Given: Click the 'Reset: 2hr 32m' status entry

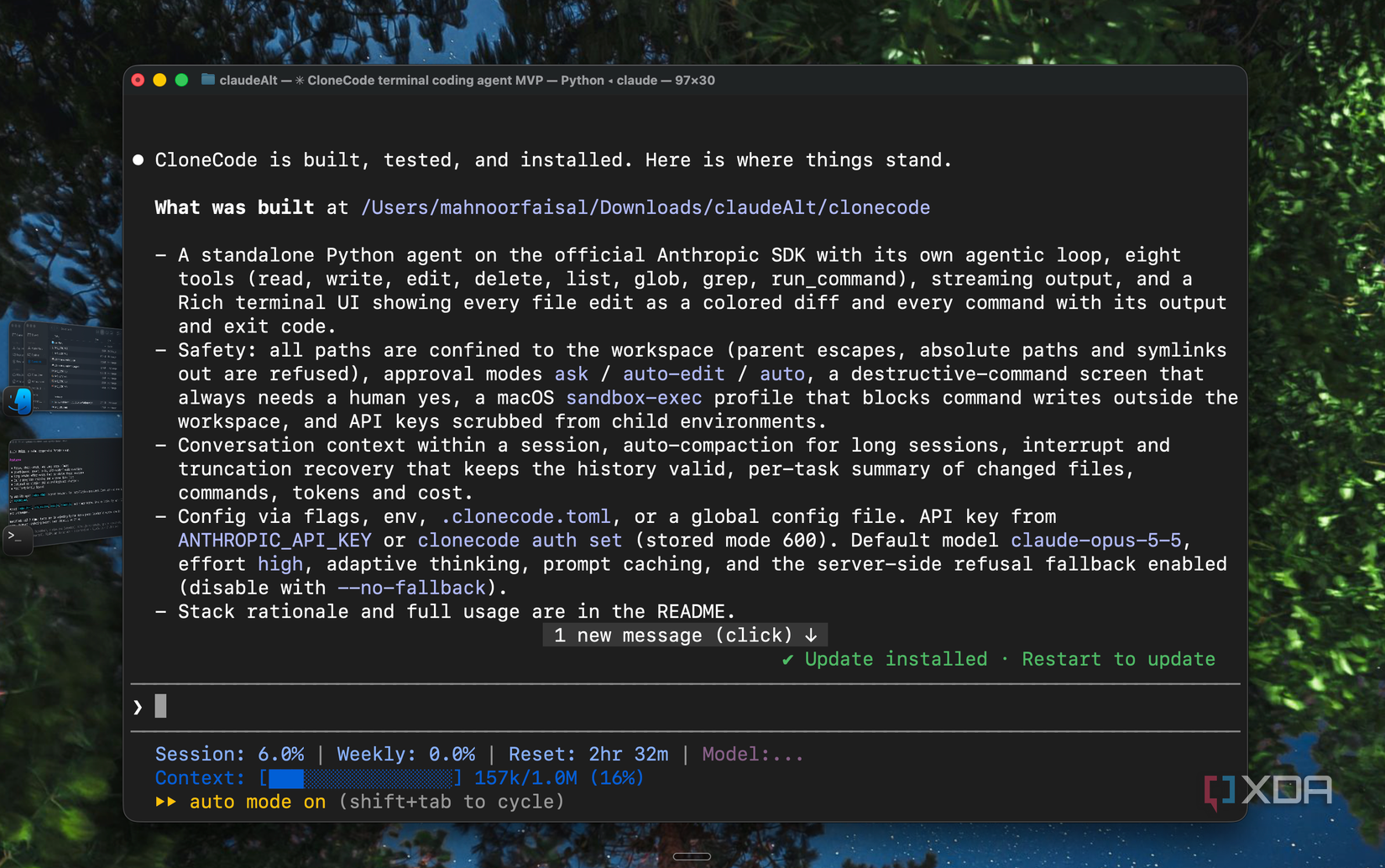Looking at the screenshot, I should coord(588,754).
